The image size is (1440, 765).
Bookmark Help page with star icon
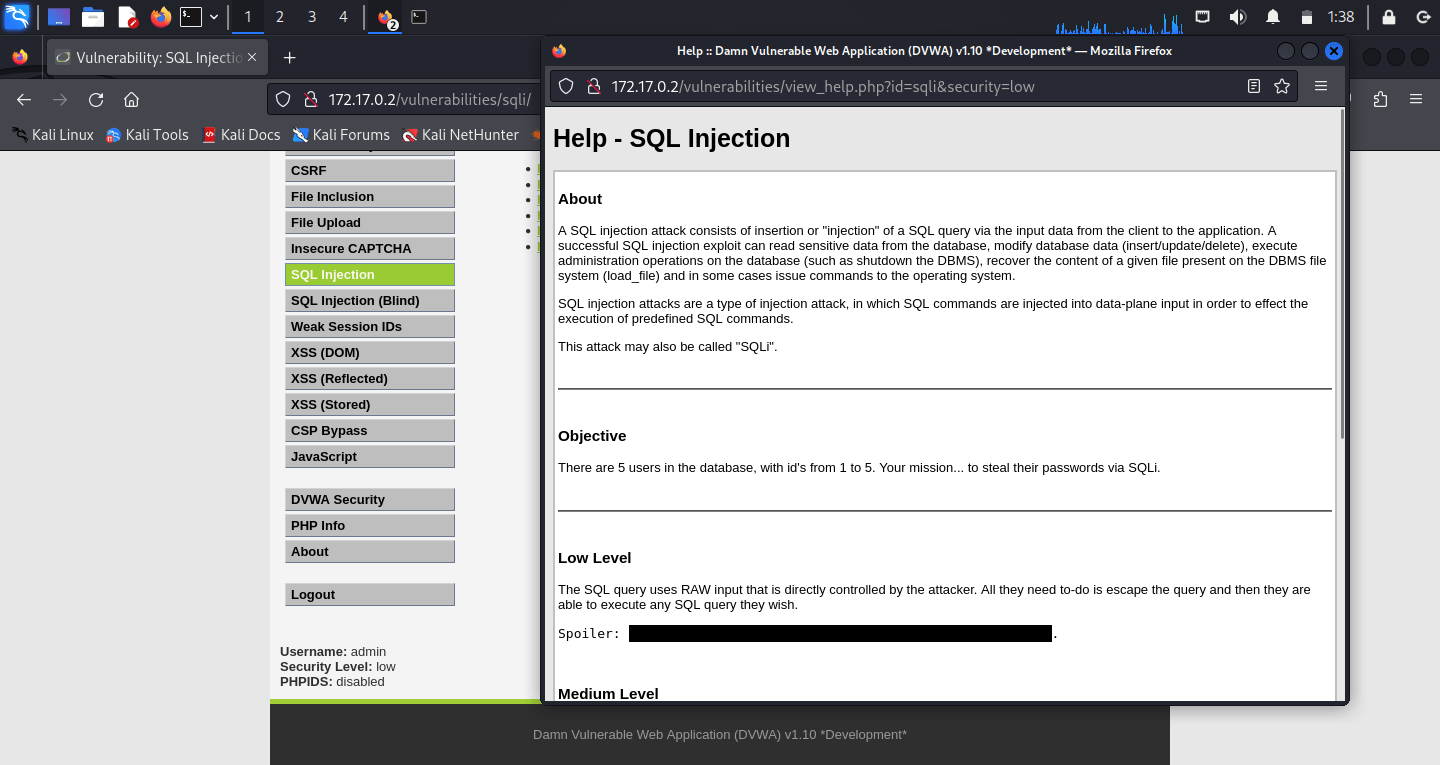coord(1282,86)
